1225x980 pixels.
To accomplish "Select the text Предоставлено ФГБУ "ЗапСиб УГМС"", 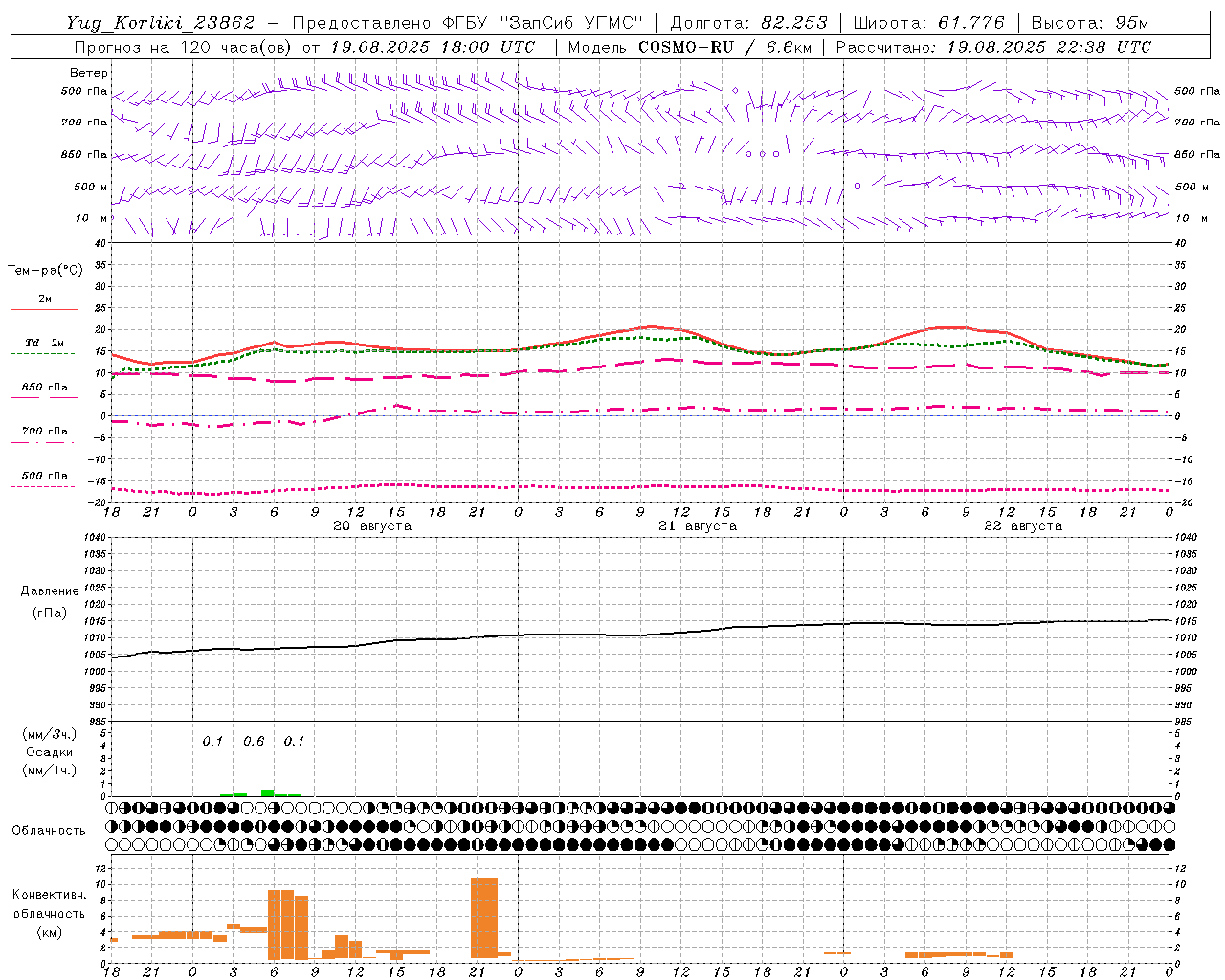I will pos(467,23).
